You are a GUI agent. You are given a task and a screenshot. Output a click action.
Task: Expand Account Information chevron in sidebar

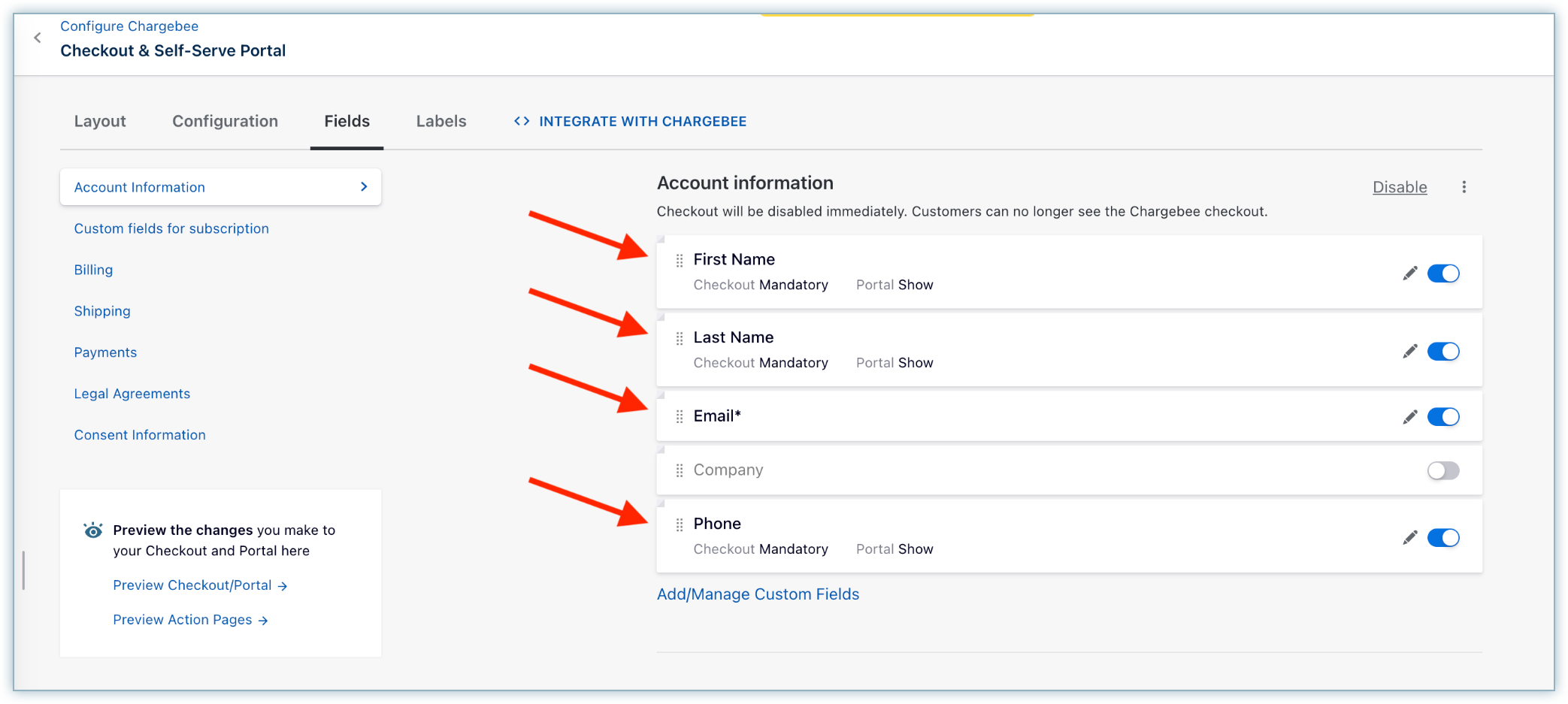click(364, 186)
